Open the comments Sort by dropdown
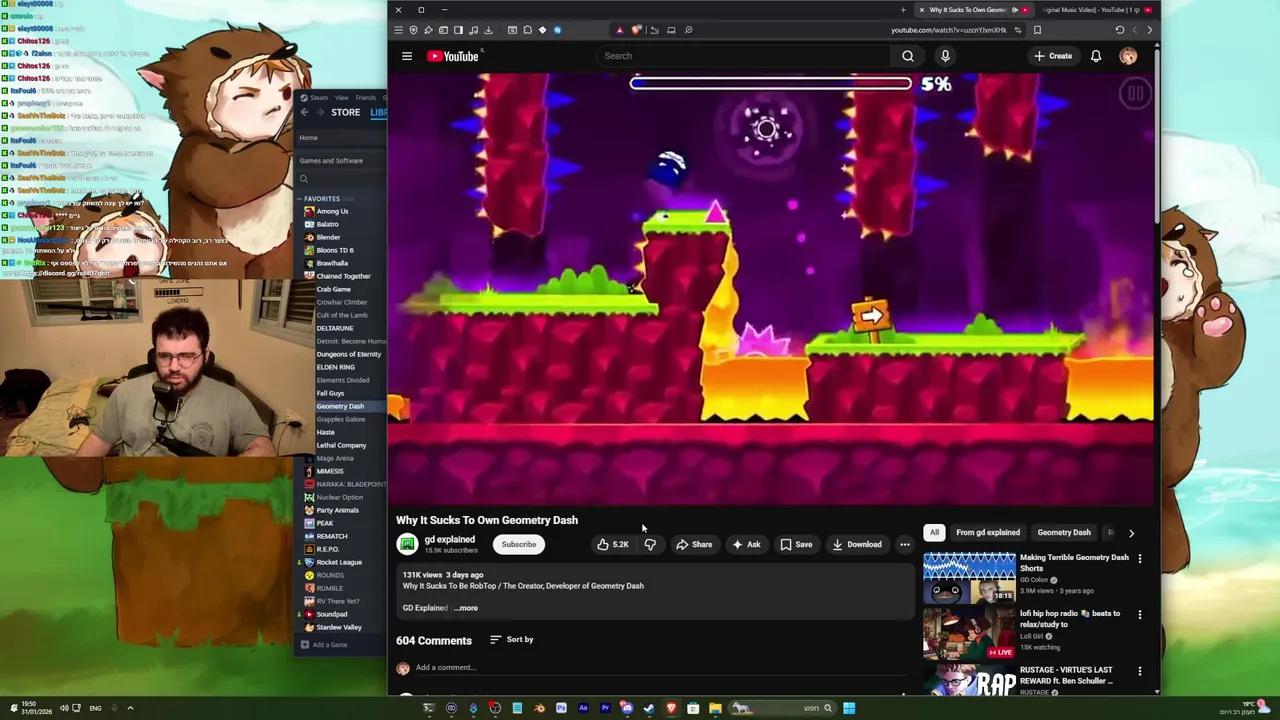Viewport: 1280px width, 720px height. (x=511, y=639)
